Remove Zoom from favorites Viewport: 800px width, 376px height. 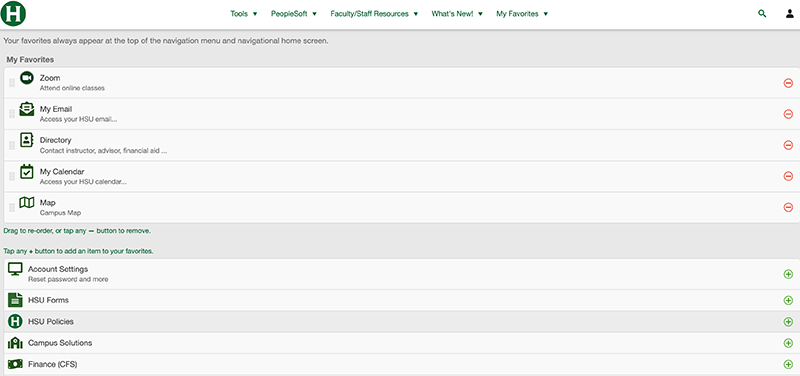[x=788, y=83]
